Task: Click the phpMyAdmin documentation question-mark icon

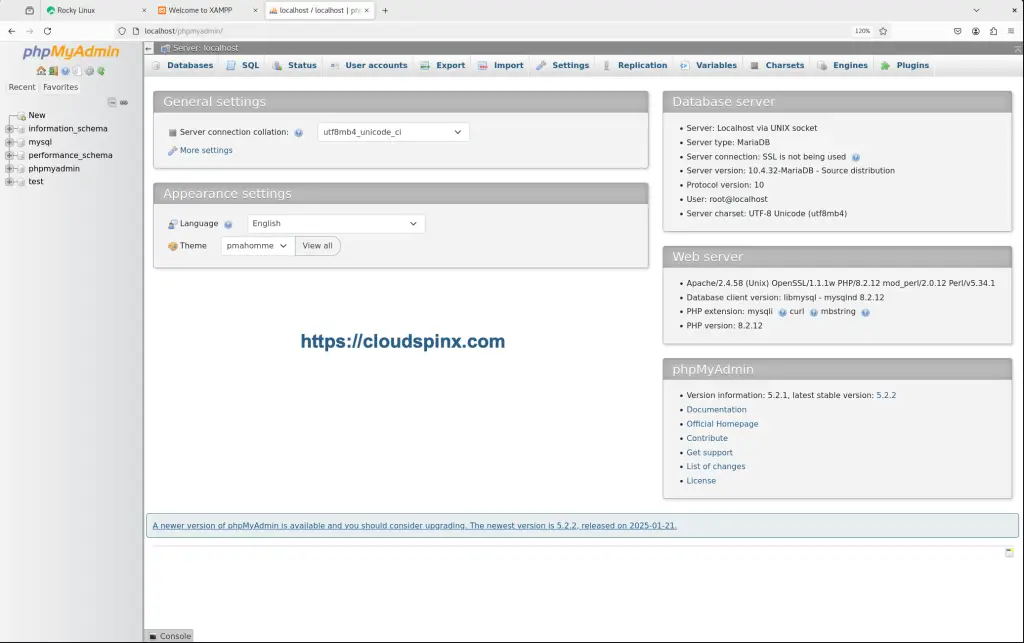Action: [64, 71]
